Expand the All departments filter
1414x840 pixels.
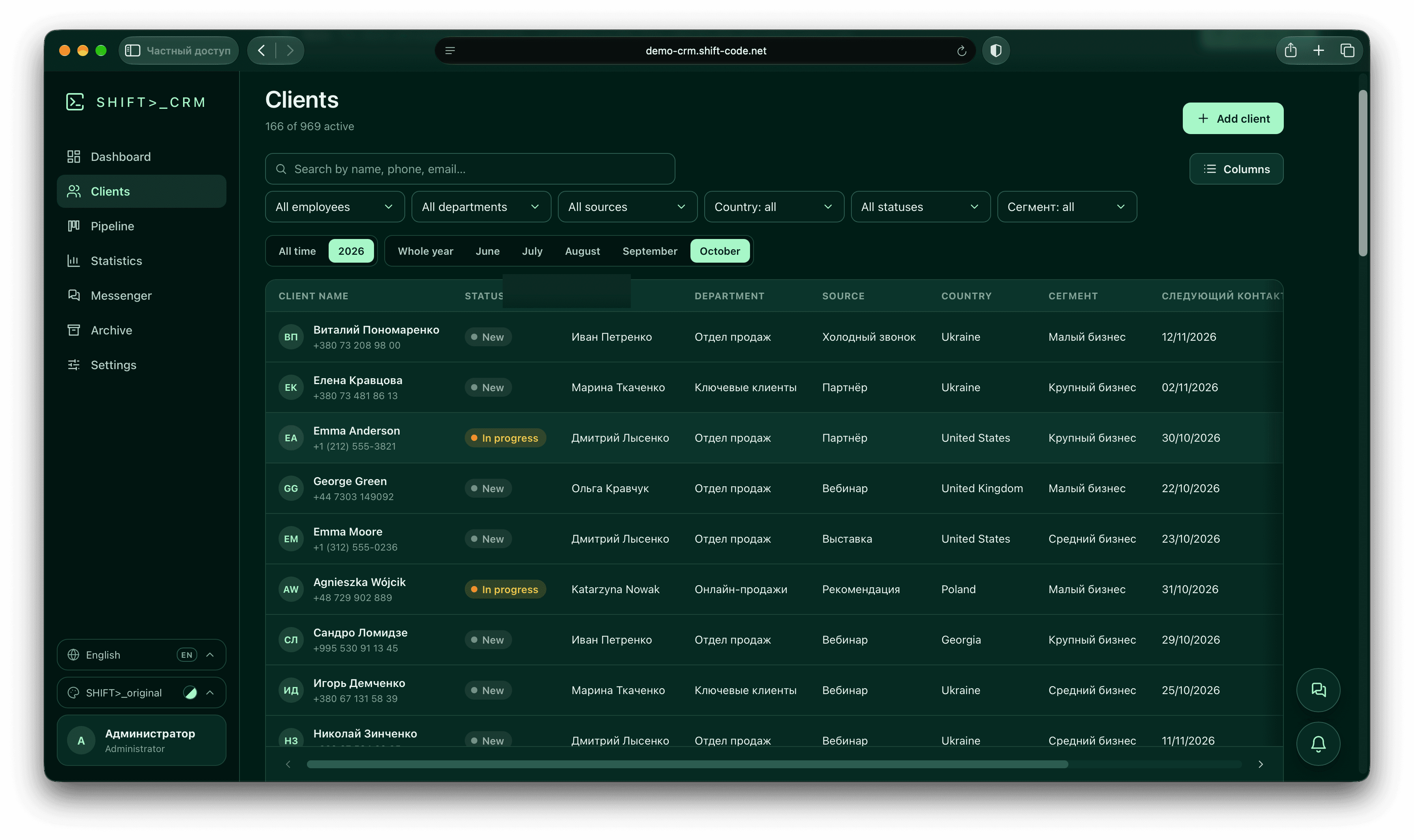point(481,207)
